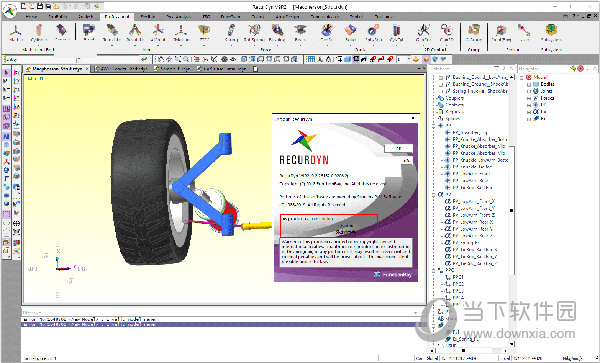Choose the Cyl Cyl contact tool
The image size is (600, 363).
pyautogui.click(x=396, y=33)
